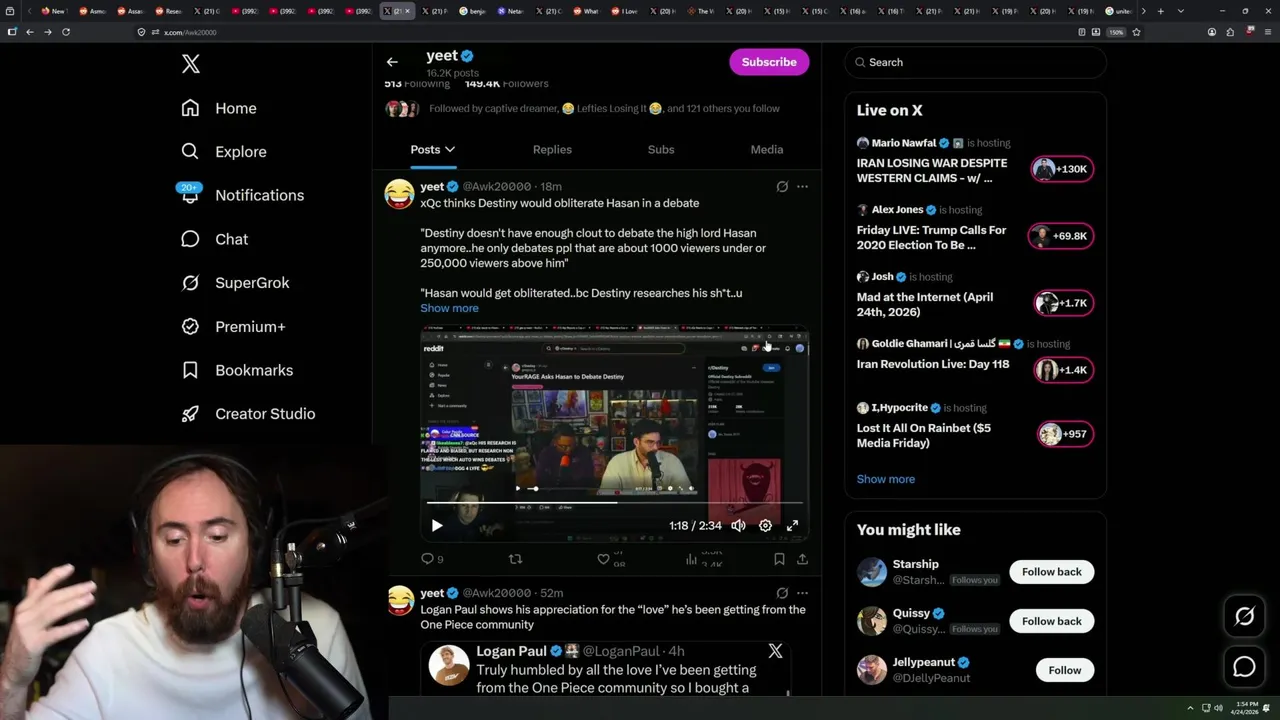The width and height of the screenshot is (1280, 720).
Task: Open the Starship profile avatar
Action: point(872,572)
